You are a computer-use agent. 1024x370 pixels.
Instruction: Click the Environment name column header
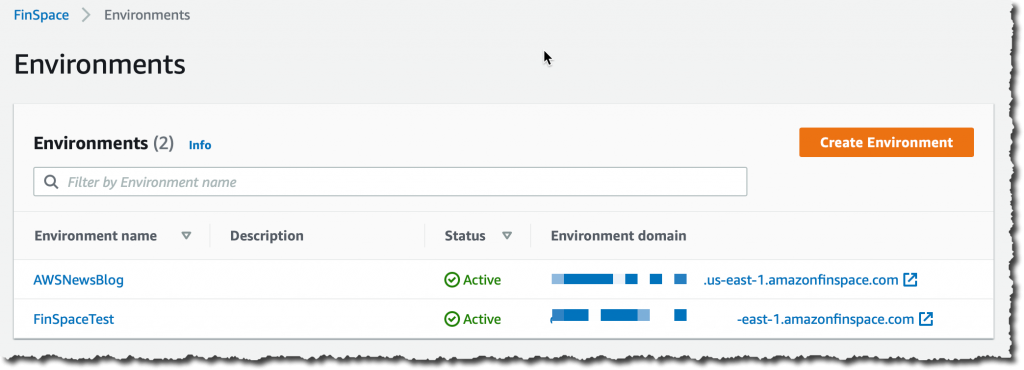pos(95,236)
